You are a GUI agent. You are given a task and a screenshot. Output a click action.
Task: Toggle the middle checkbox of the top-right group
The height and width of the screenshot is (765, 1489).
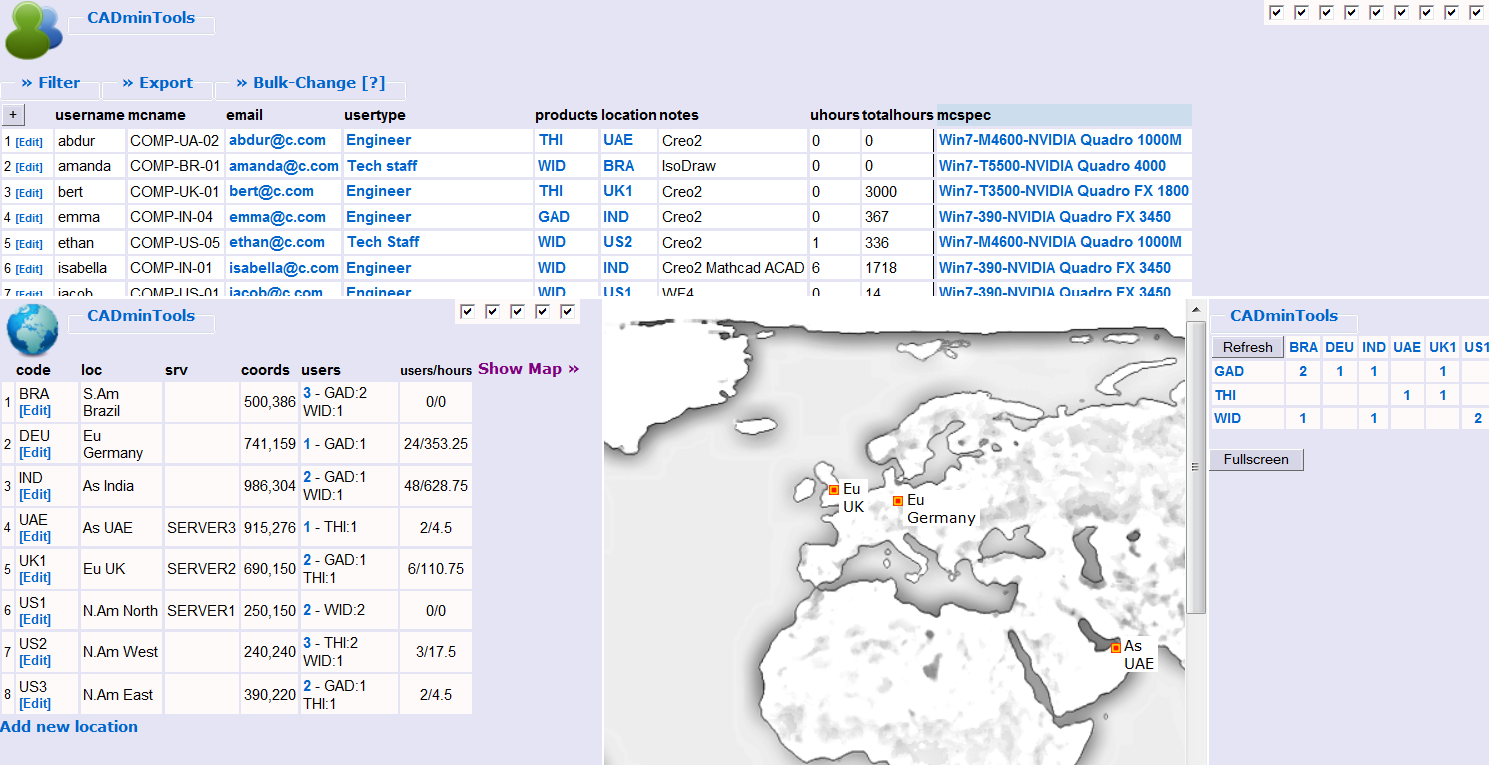tap(1377, 13)
